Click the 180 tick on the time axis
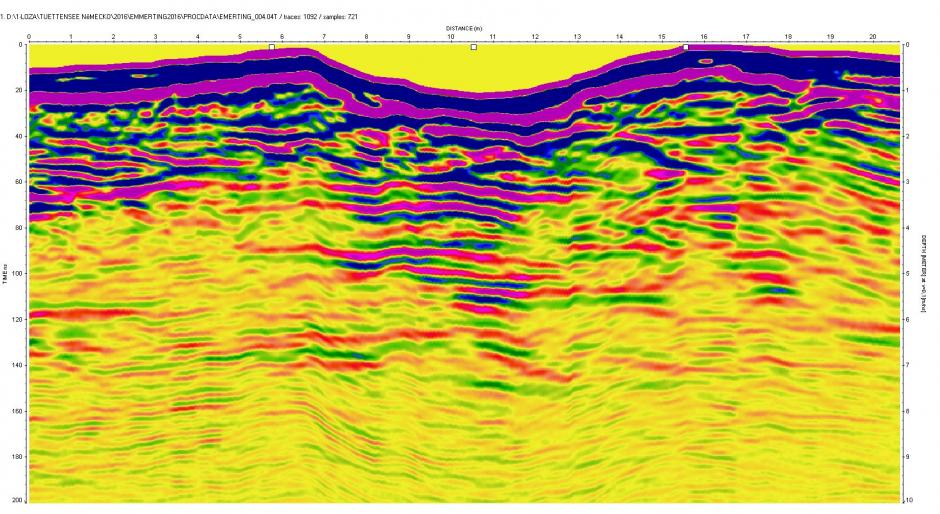Screen dimensions: 940x514 pos(18,456)
